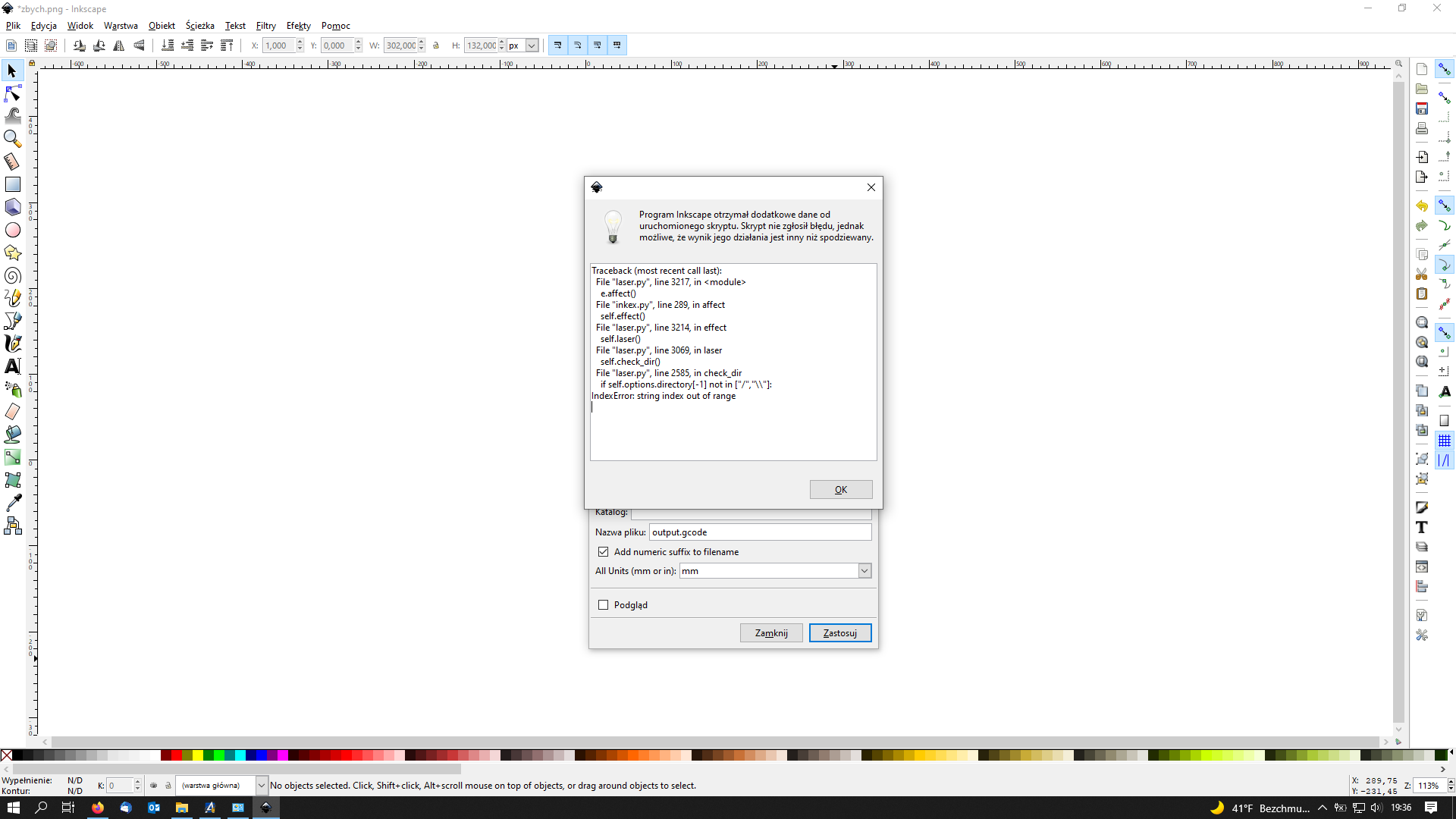
Task: Select the Zoom magnifier tool
Action: coord(12,139)
